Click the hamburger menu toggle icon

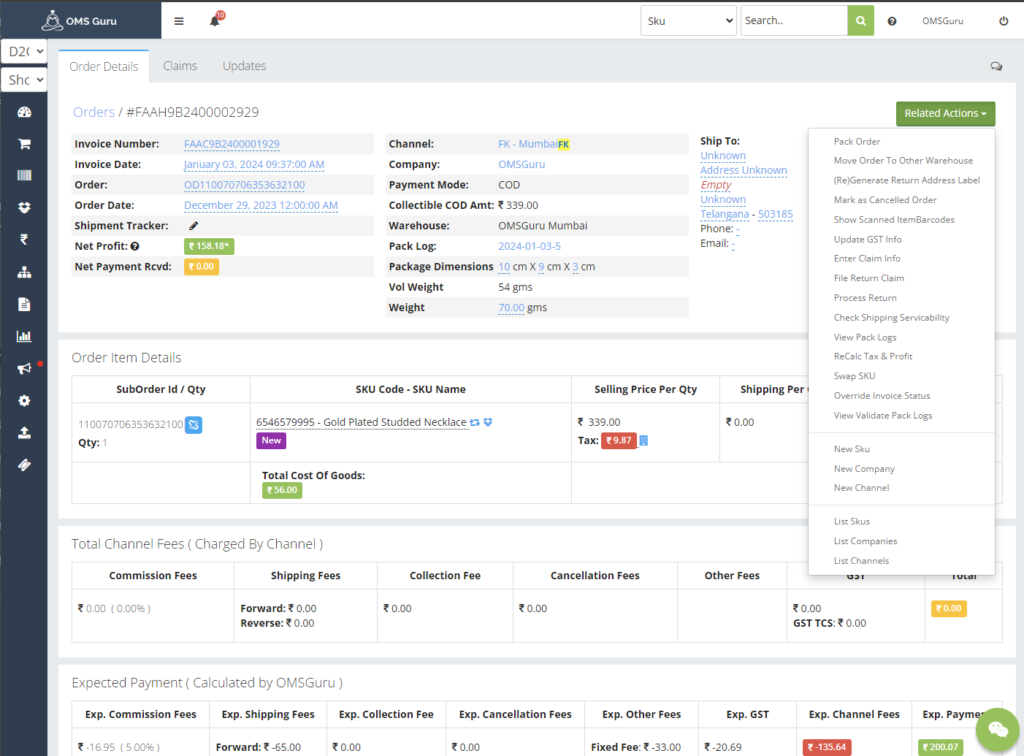click(179, 21)
